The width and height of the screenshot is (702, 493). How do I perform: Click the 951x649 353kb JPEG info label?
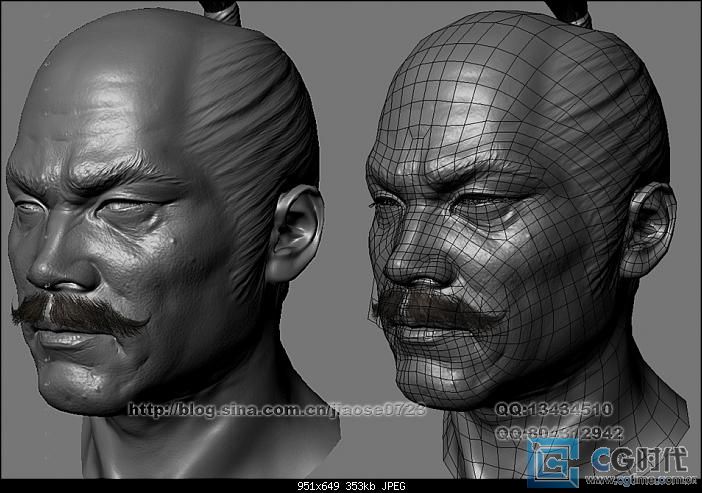(x=350, y=486)
